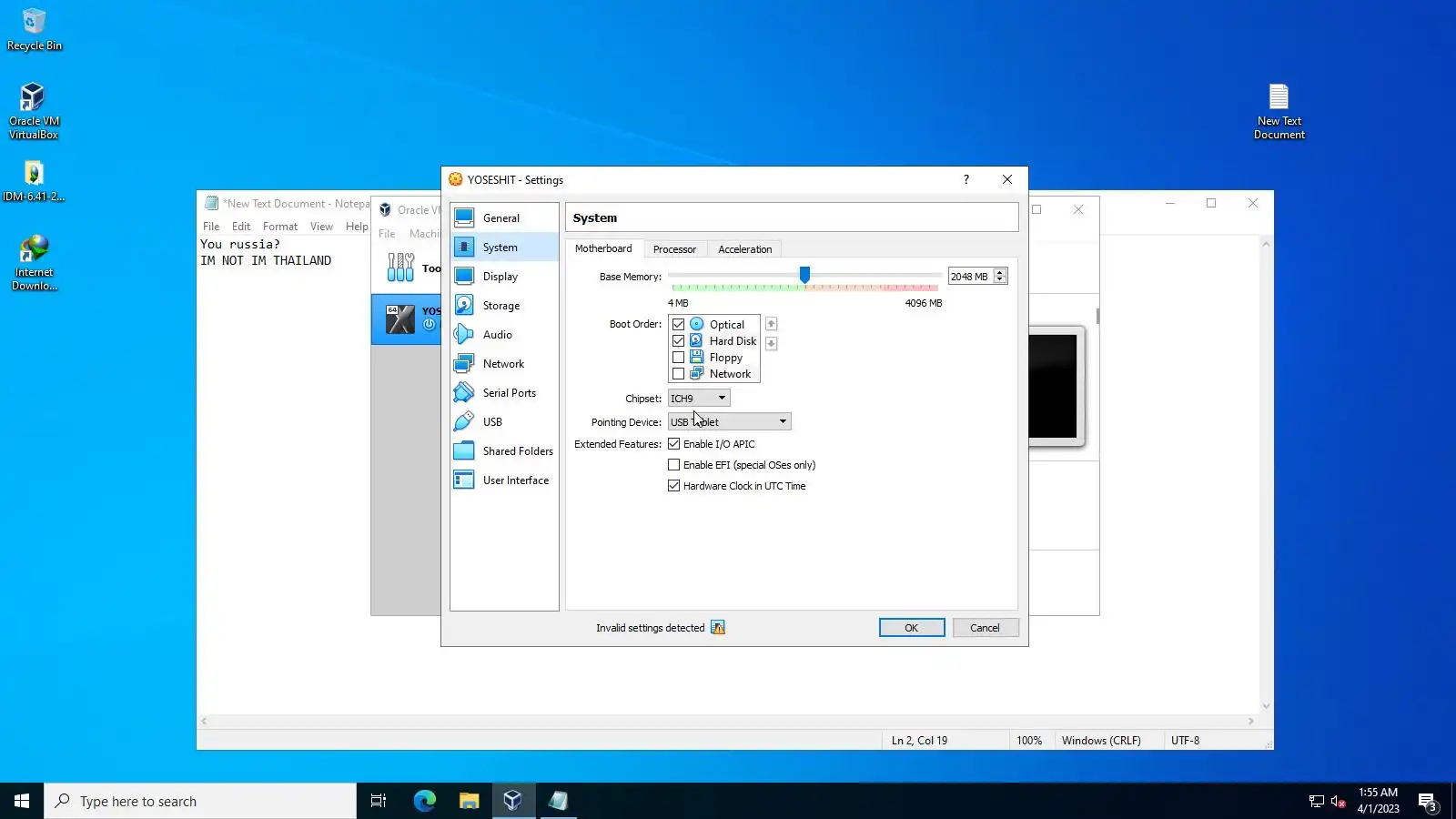Open the USB settings icon

(464, 421)
